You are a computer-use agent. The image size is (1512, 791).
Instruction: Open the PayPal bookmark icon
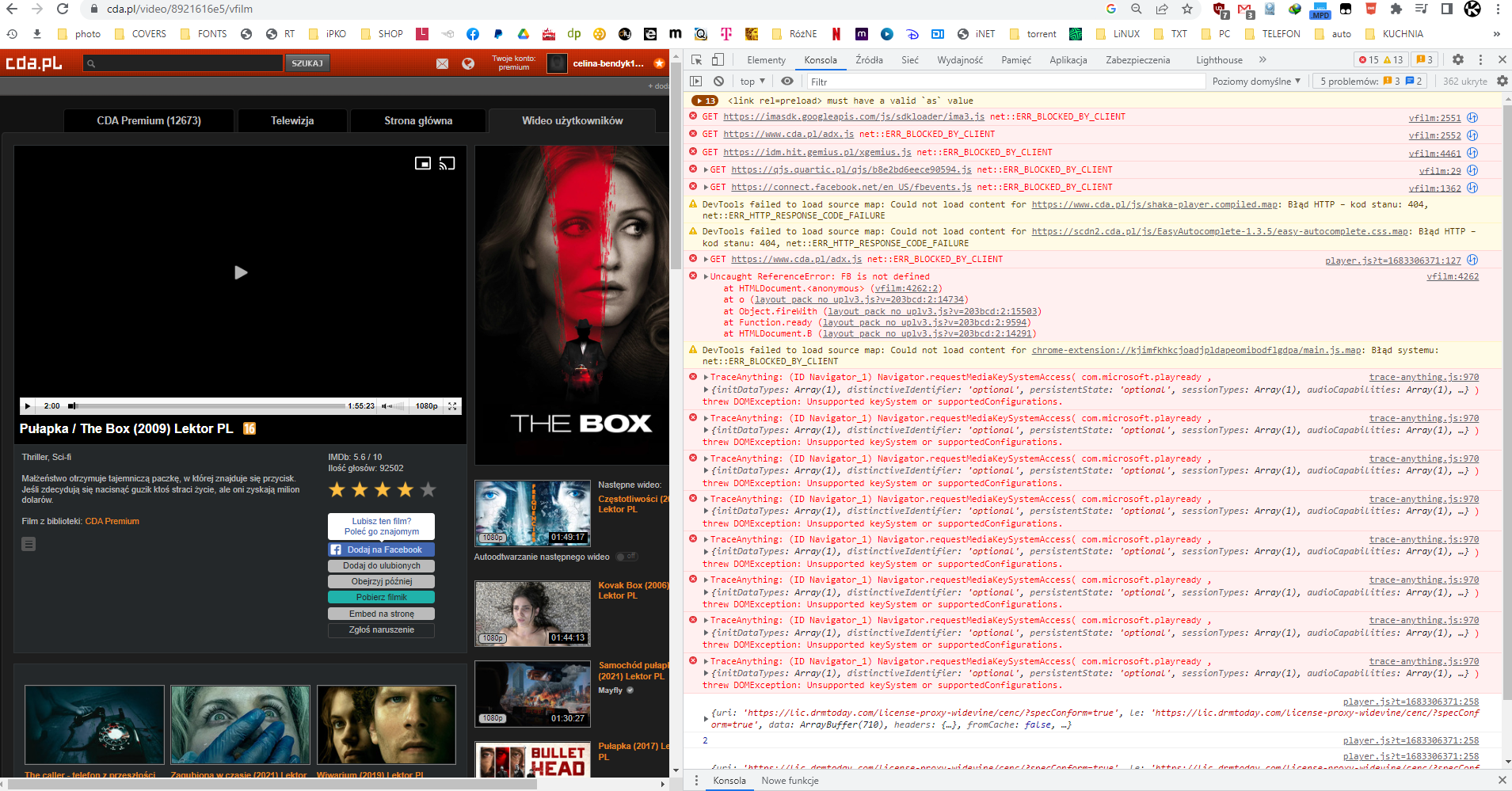(x=497, y=34)
